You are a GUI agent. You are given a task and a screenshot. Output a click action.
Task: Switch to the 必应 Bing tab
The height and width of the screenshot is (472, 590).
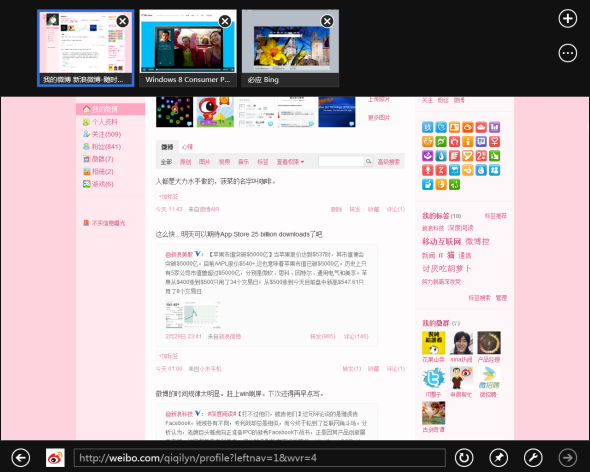pos(290,48)
